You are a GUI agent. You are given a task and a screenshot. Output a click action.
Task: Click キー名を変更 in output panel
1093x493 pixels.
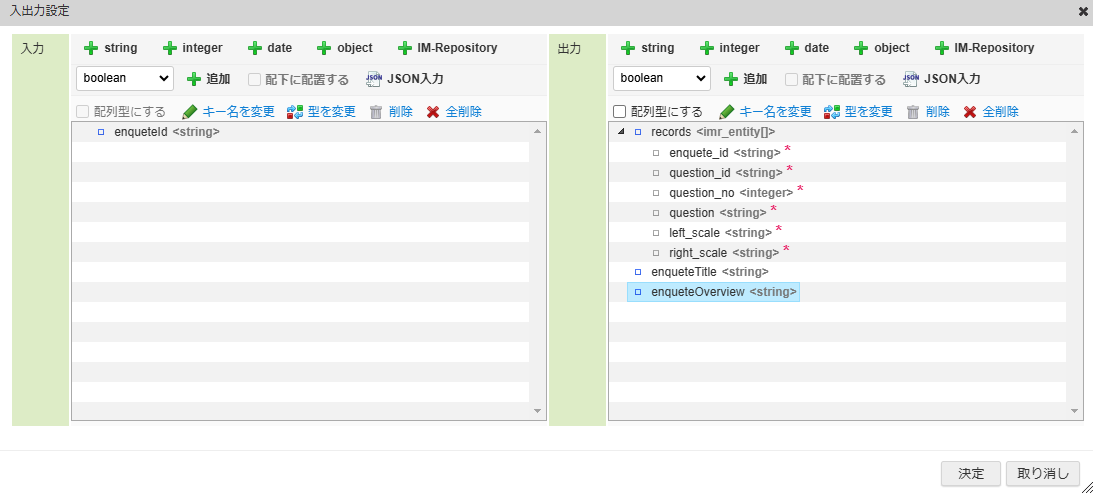pyautogui.click(x=765, y=112)
